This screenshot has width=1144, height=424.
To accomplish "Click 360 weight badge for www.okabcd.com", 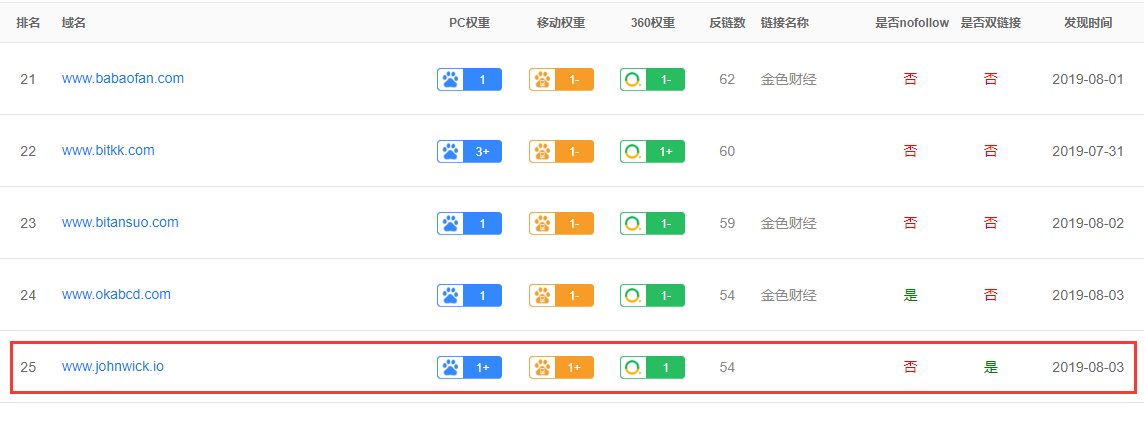I will coord(652,296).
